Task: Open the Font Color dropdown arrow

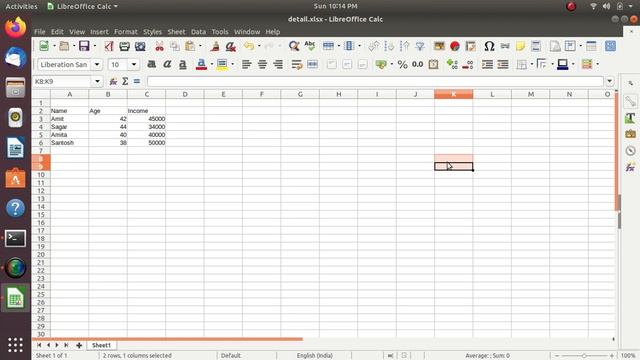Action: [211, 64]
